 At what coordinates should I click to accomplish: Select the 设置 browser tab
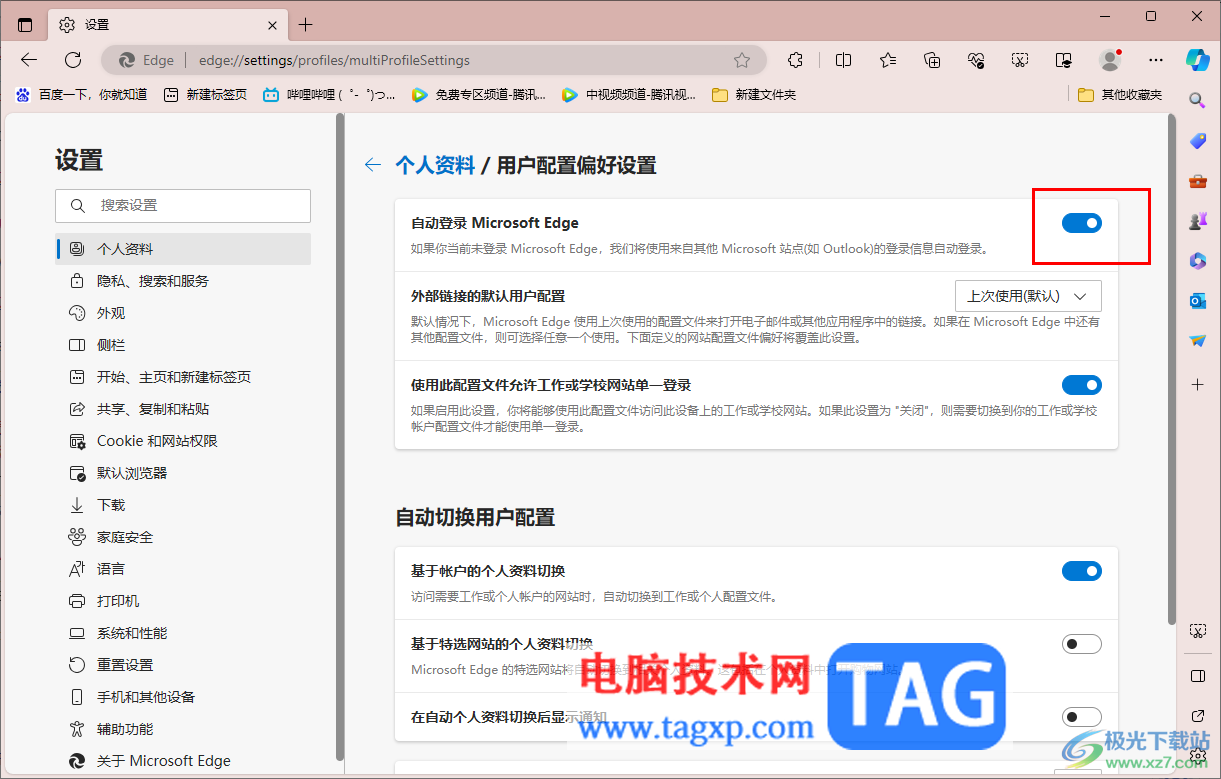coord(167,24)
